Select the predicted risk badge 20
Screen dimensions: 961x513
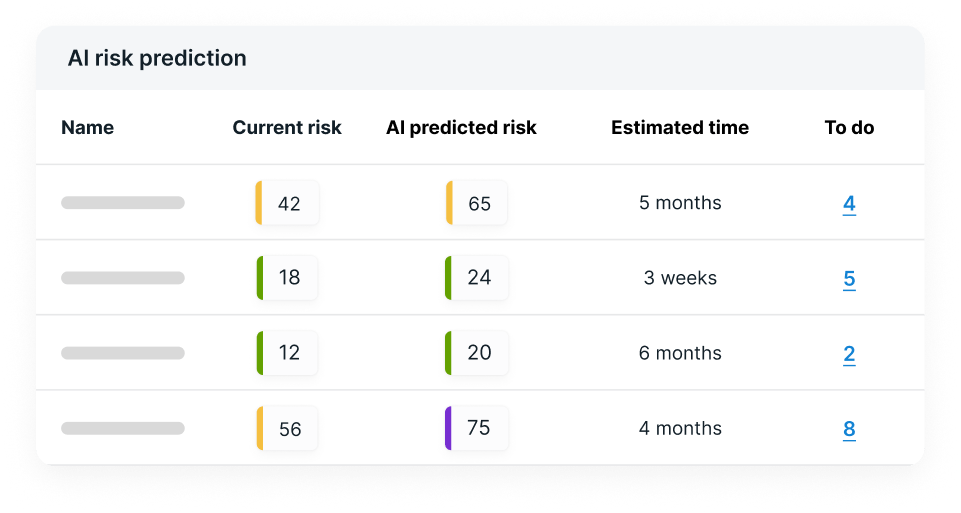tap(477, 353)
